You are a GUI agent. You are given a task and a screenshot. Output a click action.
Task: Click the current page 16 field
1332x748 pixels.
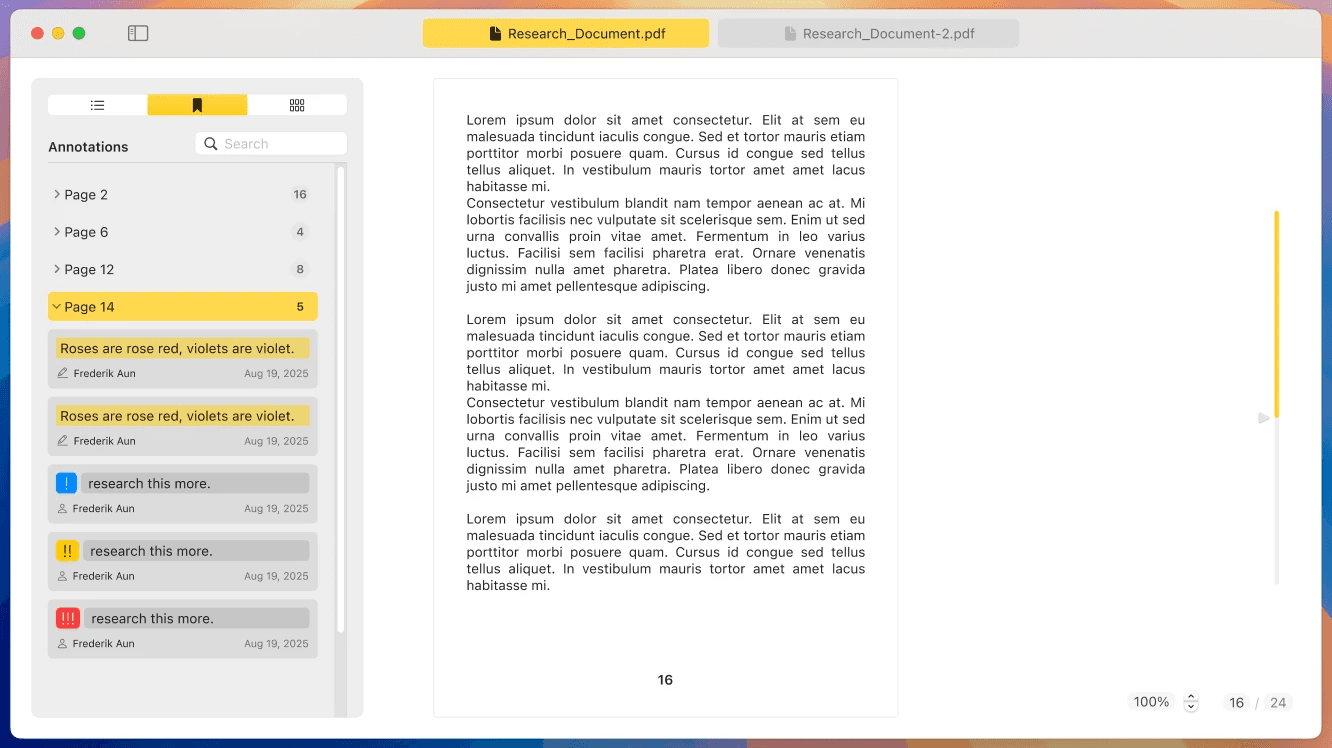point(1237,703)
